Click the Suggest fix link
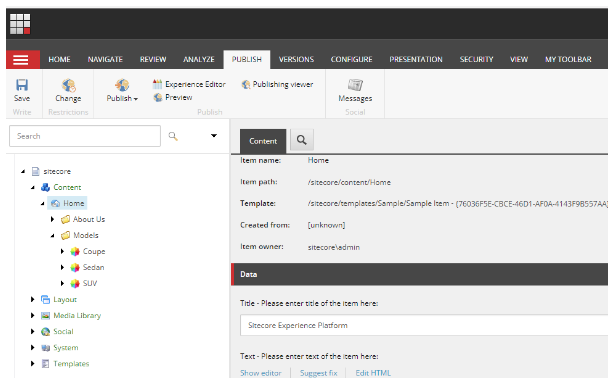 click(x=318, y=373)
